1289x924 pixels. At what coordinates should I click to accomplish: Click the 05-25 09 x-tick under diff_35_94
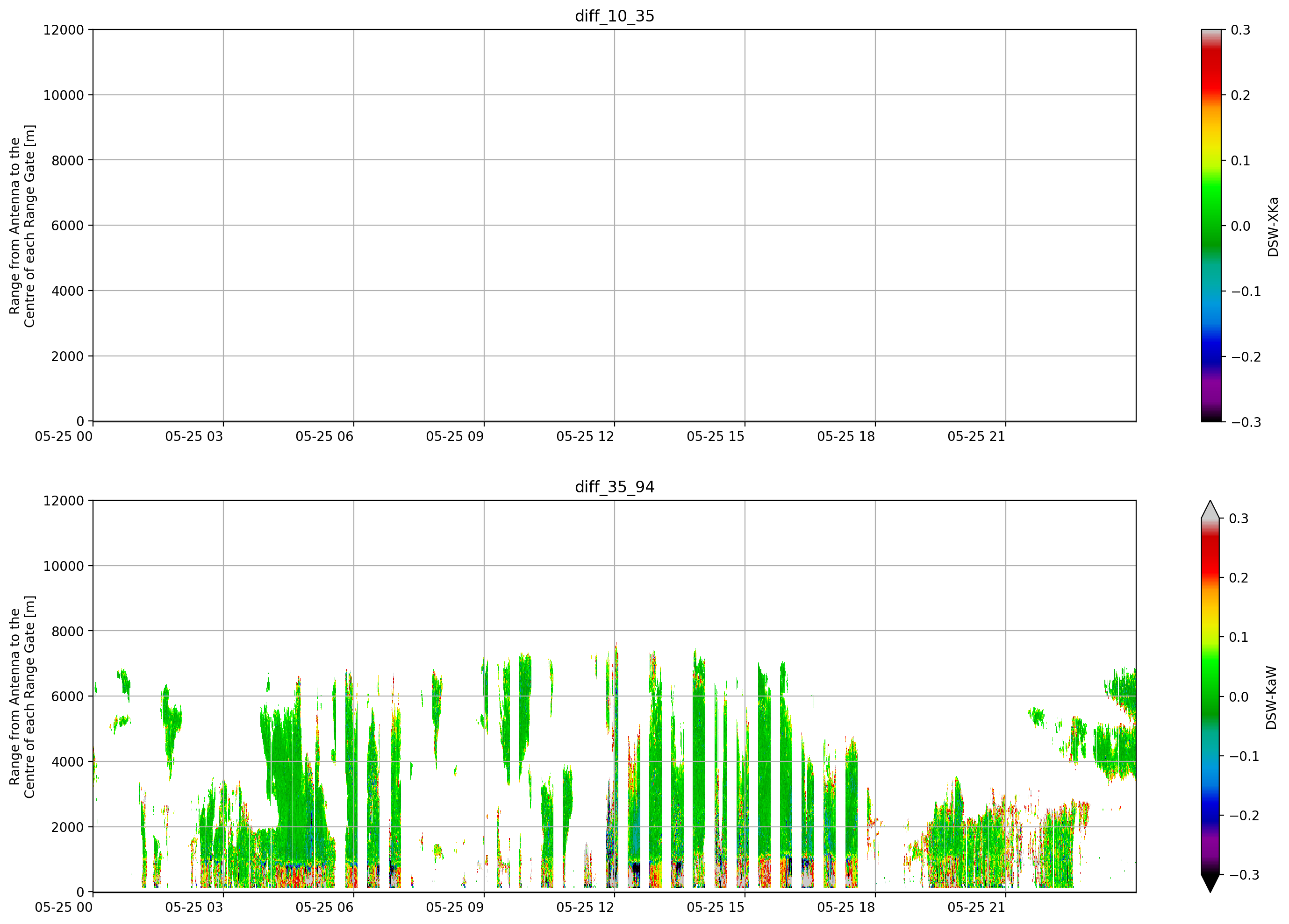pyautogui.click(x=455, y=907)
